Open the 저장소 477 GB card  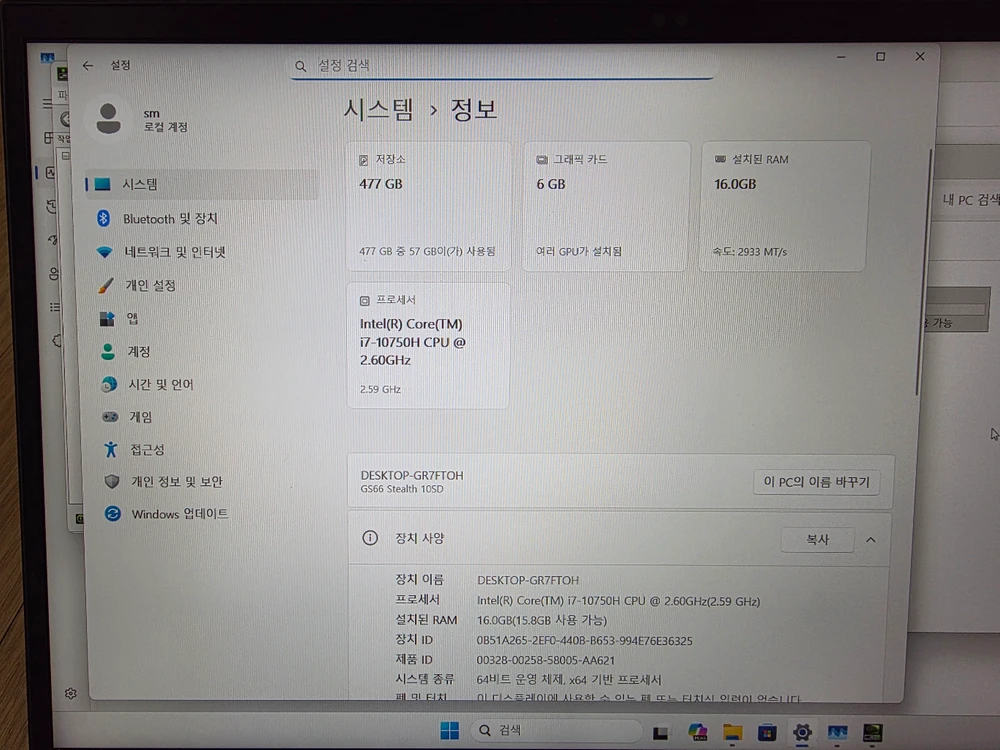tap(428, 207)
